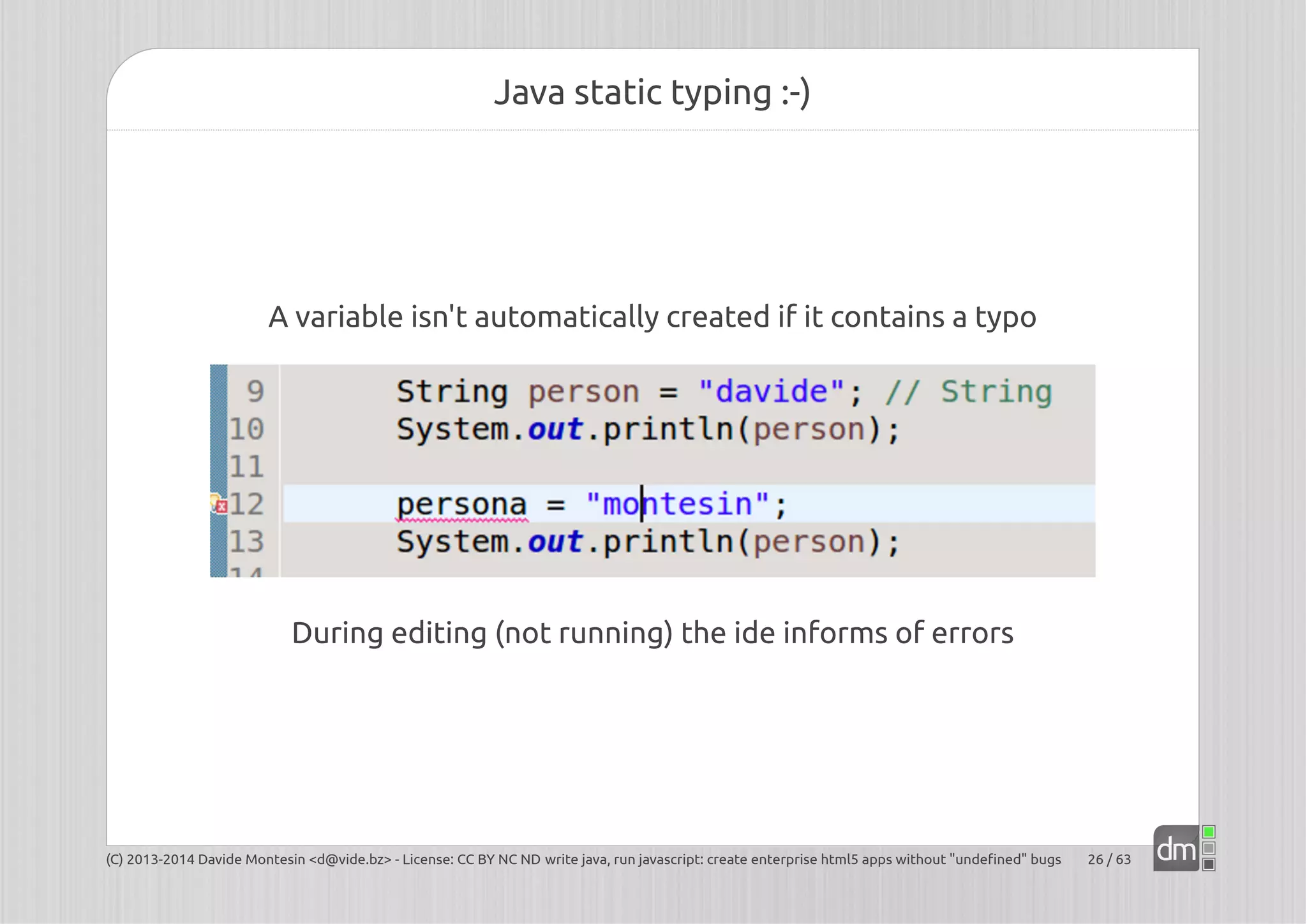Click the 'String' type keyword on line 9
Screen dimensions: 1307x924
pos(452,392)
